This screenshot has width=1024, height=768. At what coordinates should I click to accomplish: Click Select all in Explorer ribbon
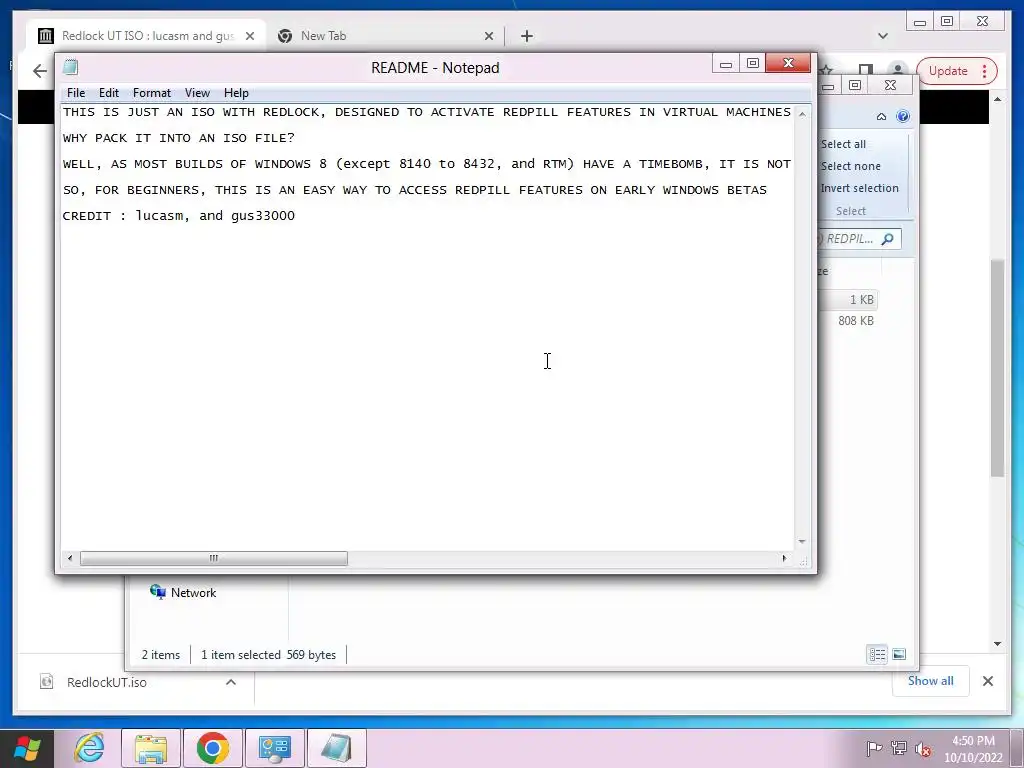coord(843,144)
